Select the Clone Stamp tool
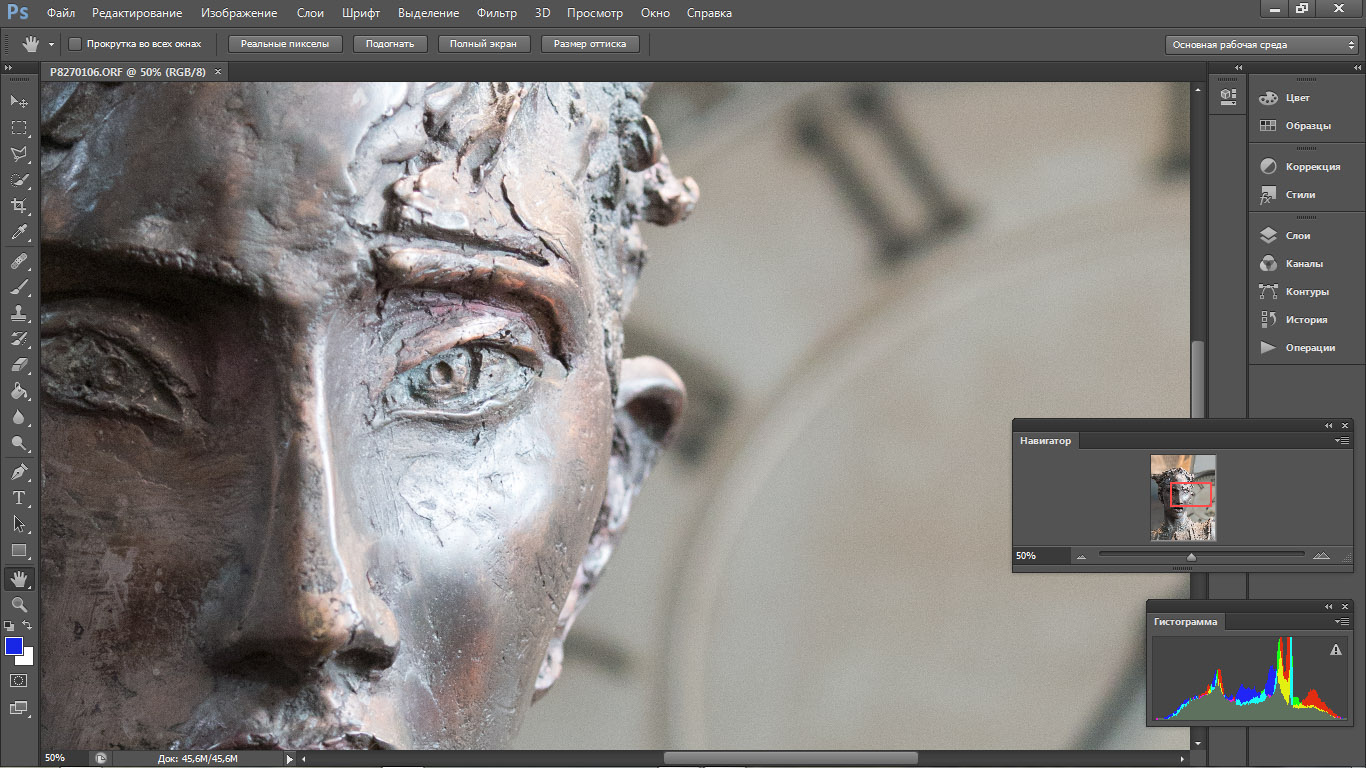 coord(19,313)
